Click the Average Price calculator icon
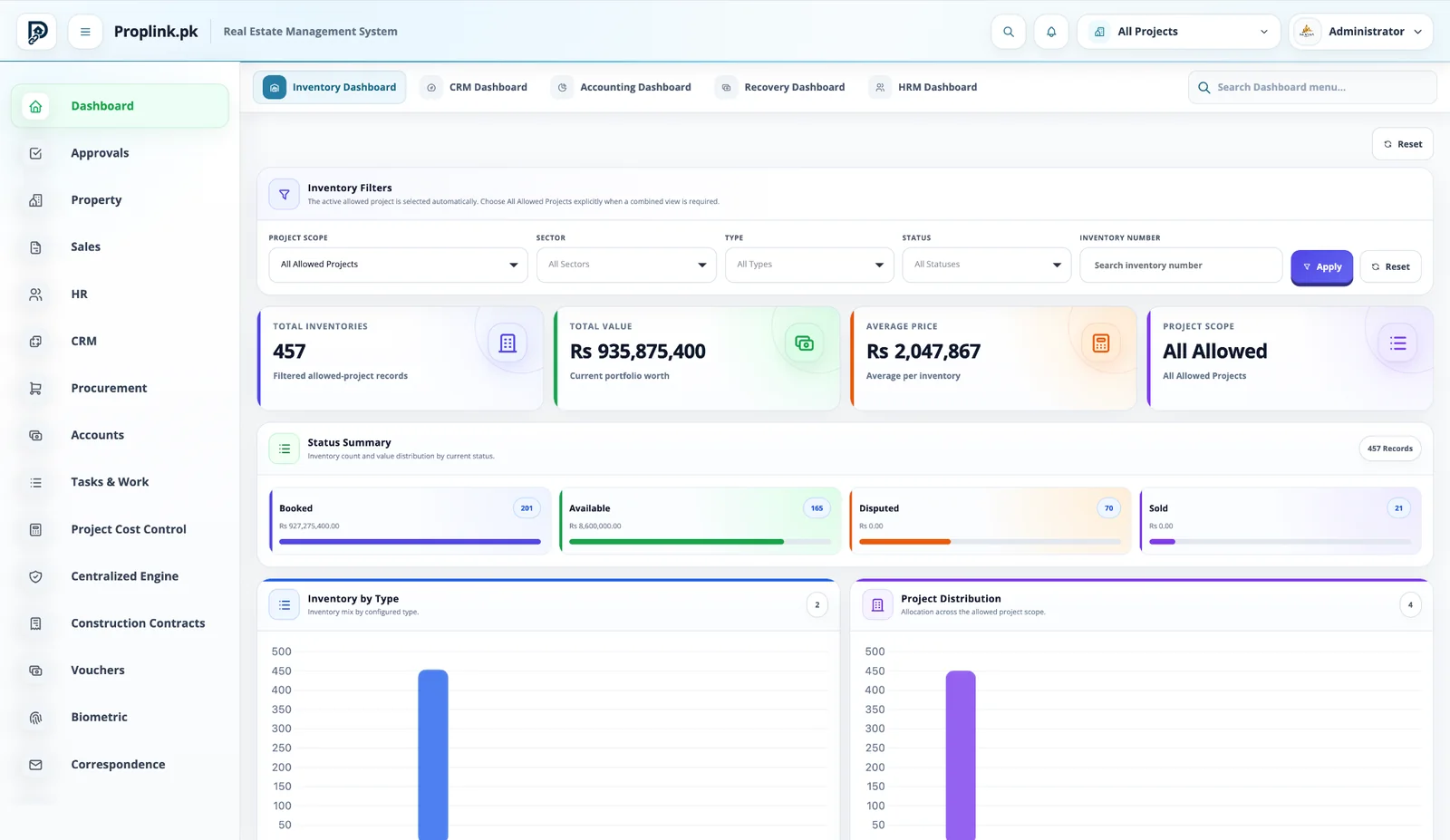1450x840 pixels. pyautogui.click(x=1101, y=343)
